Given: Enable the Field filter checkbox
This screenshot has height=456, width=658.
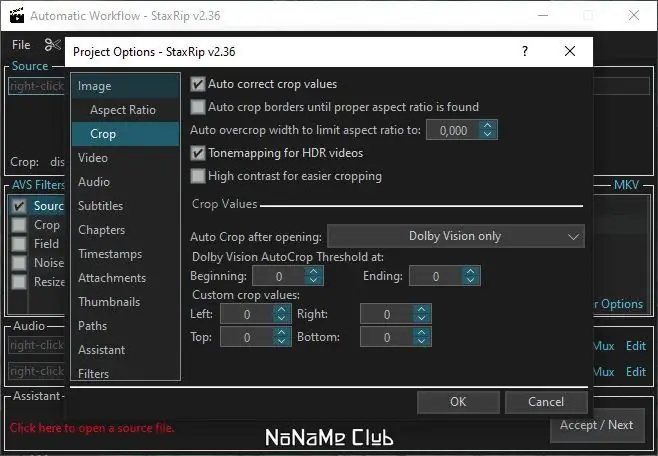Looking at the screenshot, I should click(x=19, y=244).
